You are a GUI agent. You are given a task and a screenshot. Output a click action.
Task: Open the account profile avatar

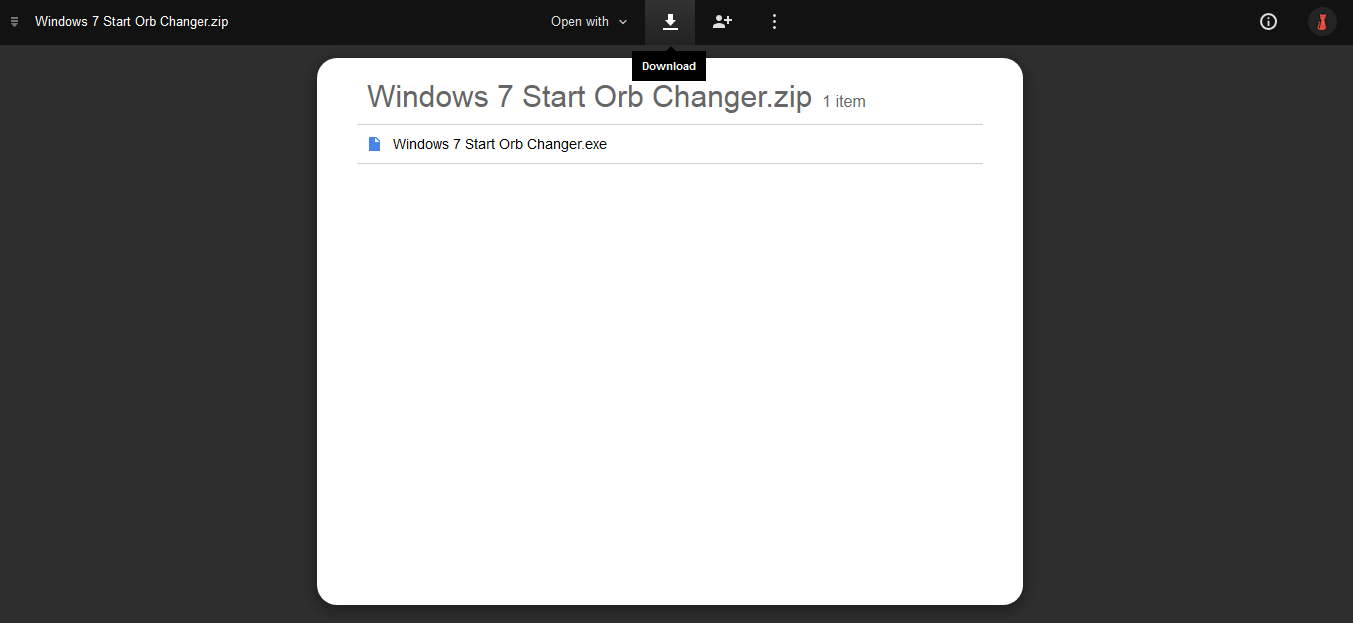[x=1322, y=22]
